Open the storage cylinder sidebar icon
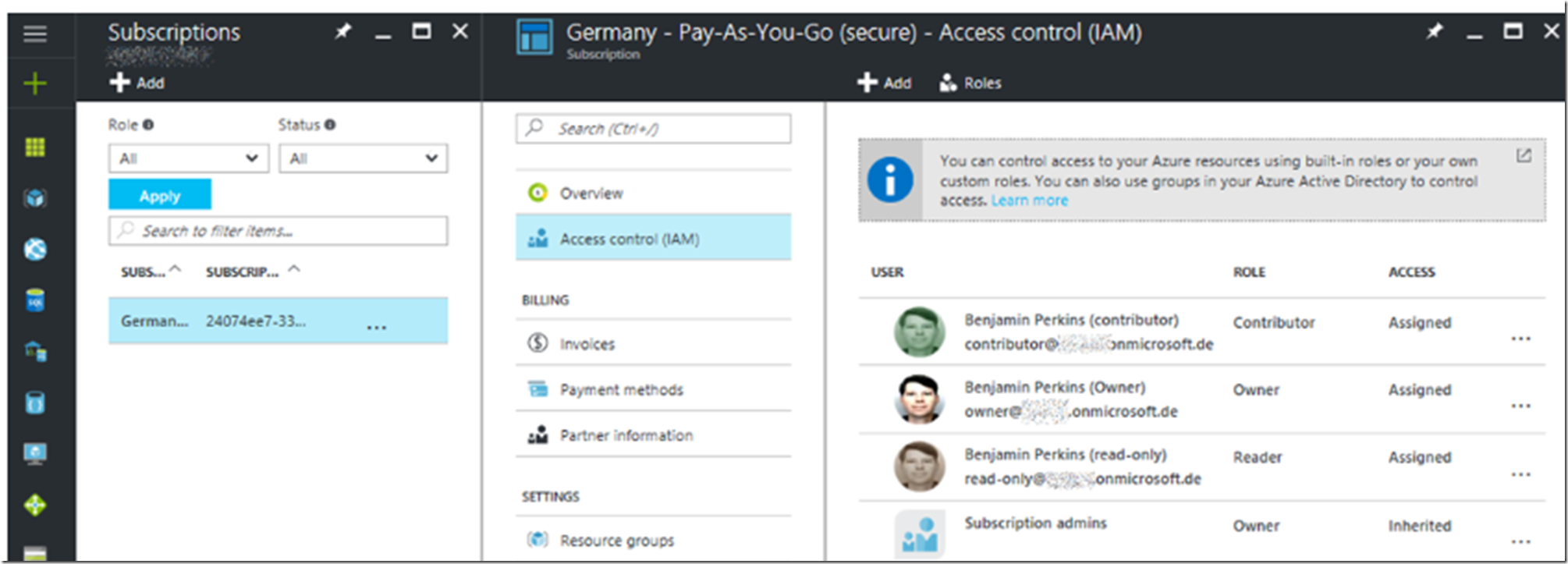This screenshot has height=564, width=1568. [x=35, y=403]
